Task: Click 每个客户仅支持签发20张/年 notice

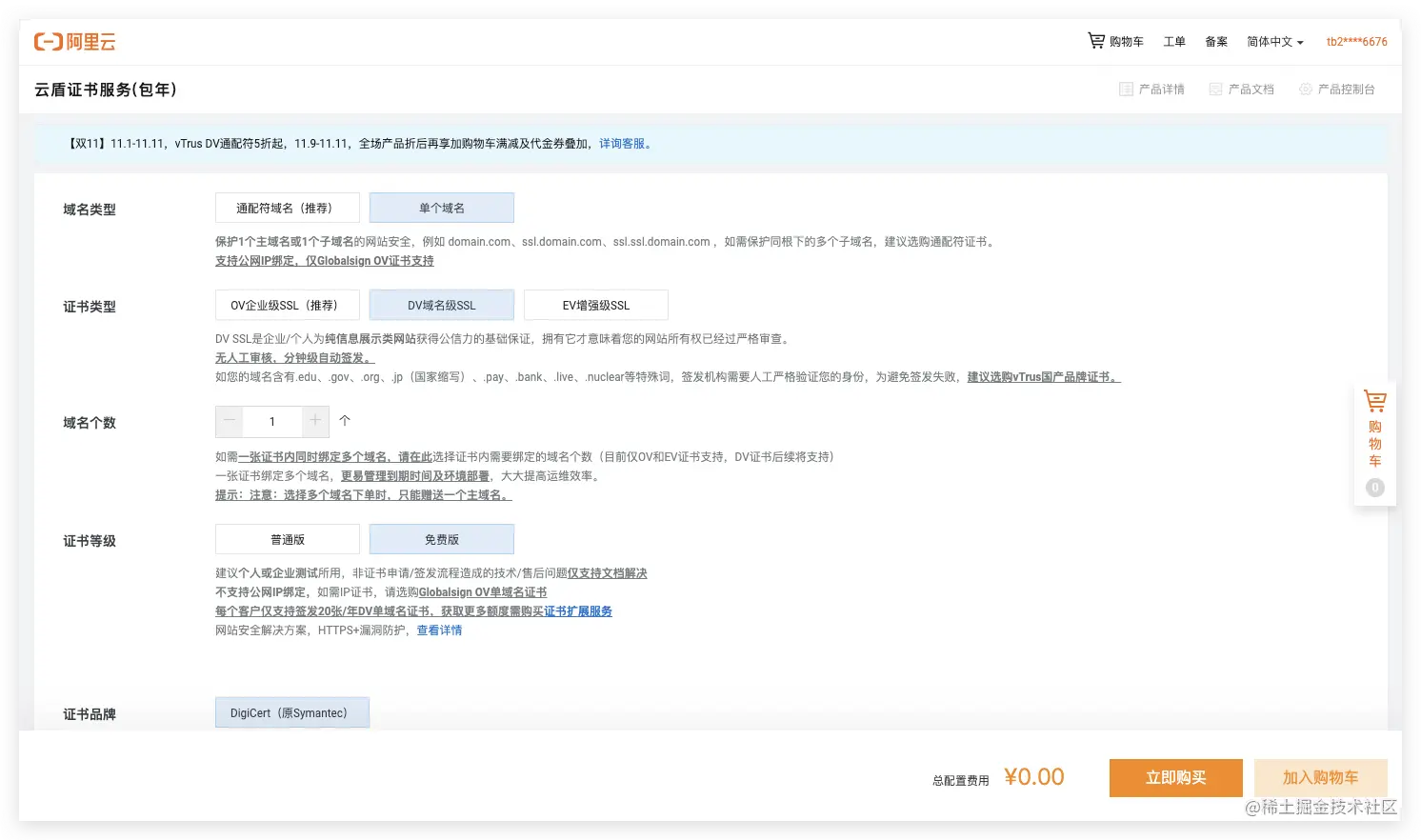Action: (379, 611)
